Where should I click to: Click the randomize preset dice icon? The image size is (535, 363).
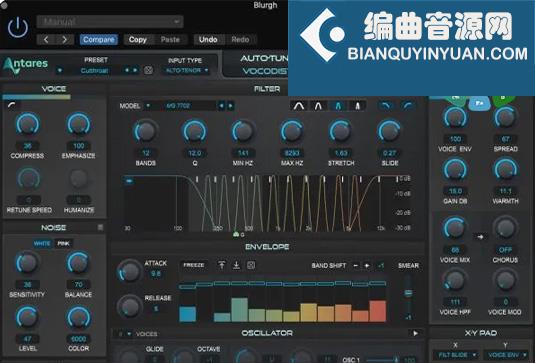(148, 70)
